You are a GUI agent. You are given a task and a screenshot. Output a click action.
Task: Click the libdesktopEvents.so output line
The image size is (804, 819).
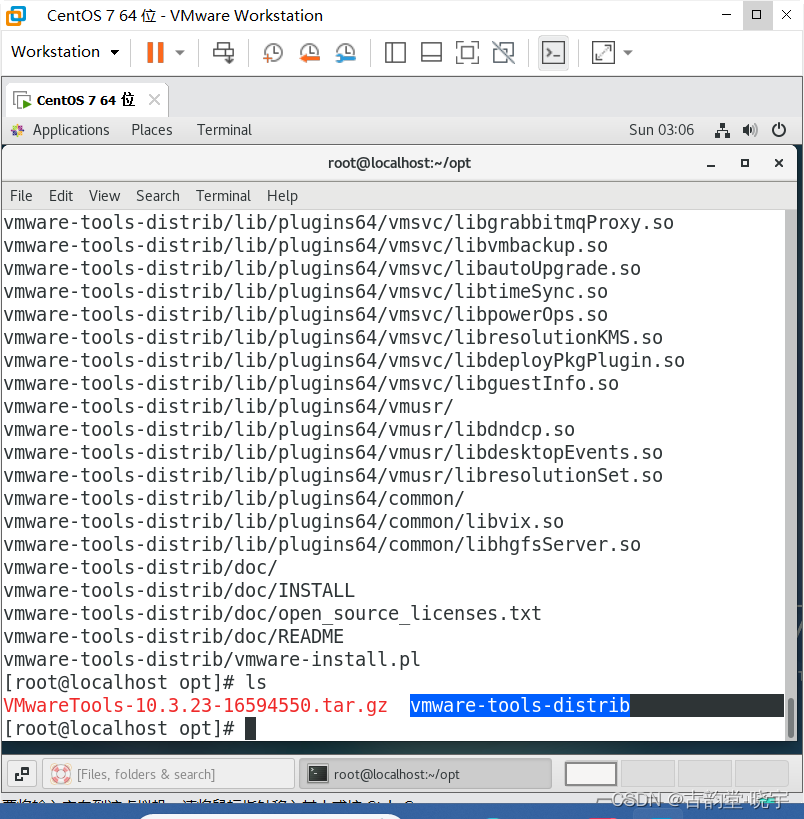[333, 452]
